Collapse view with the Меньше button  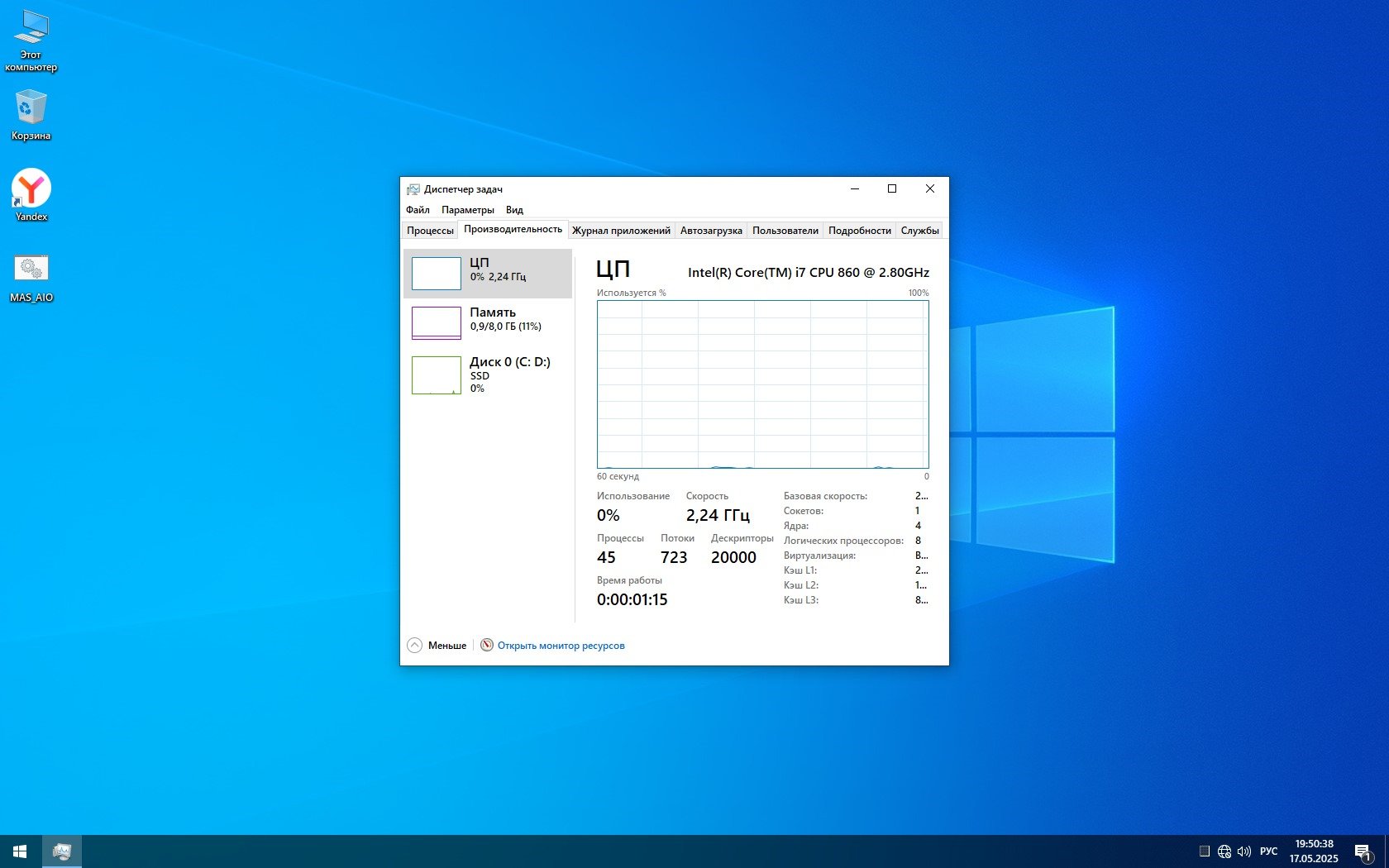tap(437, 646)
